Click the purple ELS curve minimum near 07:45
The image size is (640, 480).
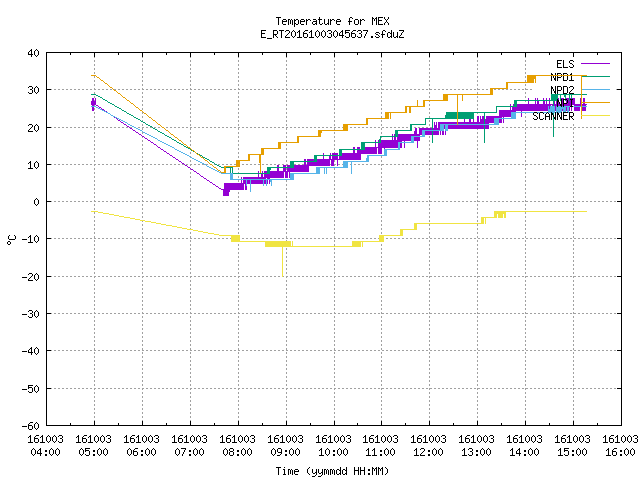pos(226,191)
